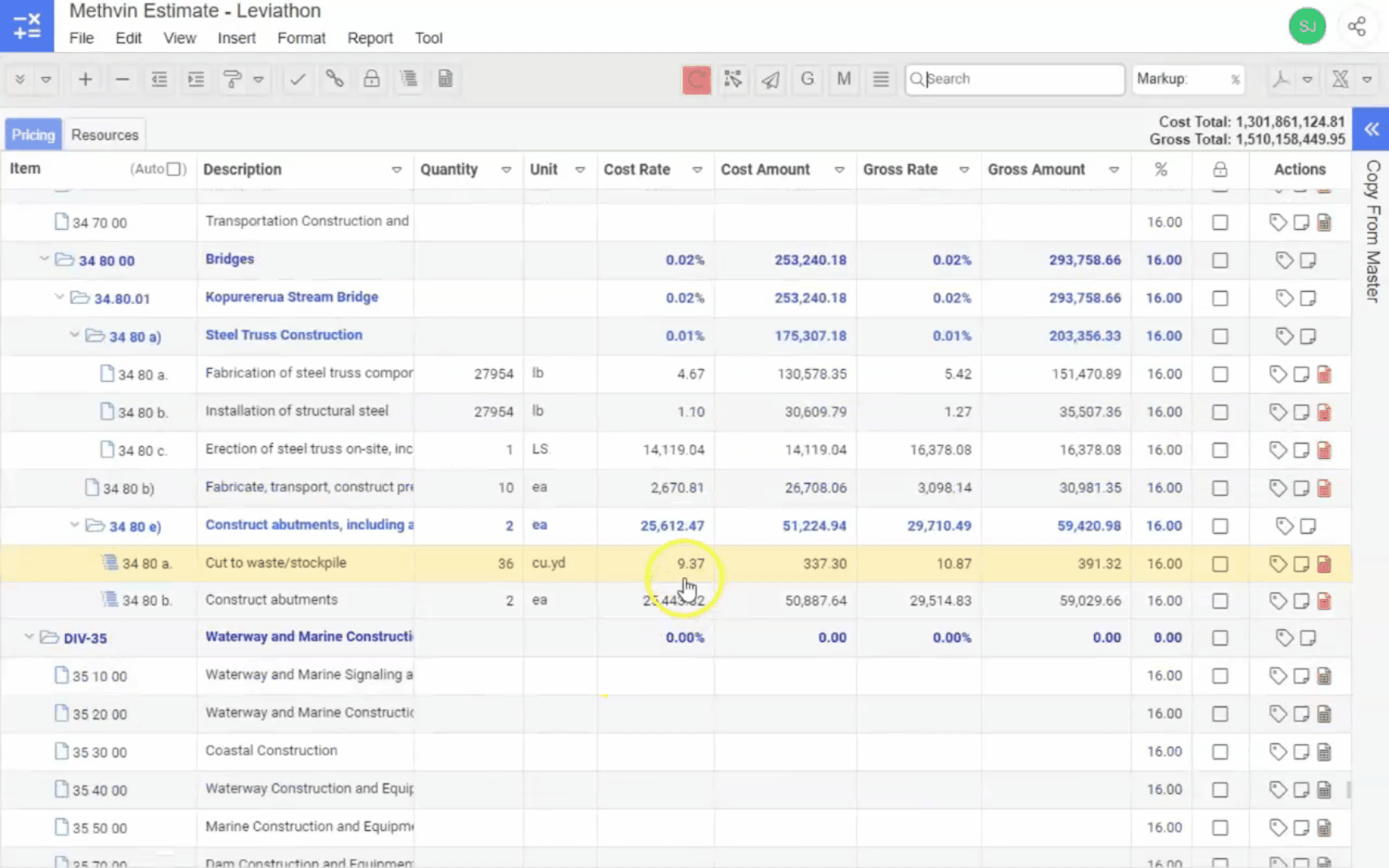Open the Report menu

pyautogui.click(x=370, y=38)
